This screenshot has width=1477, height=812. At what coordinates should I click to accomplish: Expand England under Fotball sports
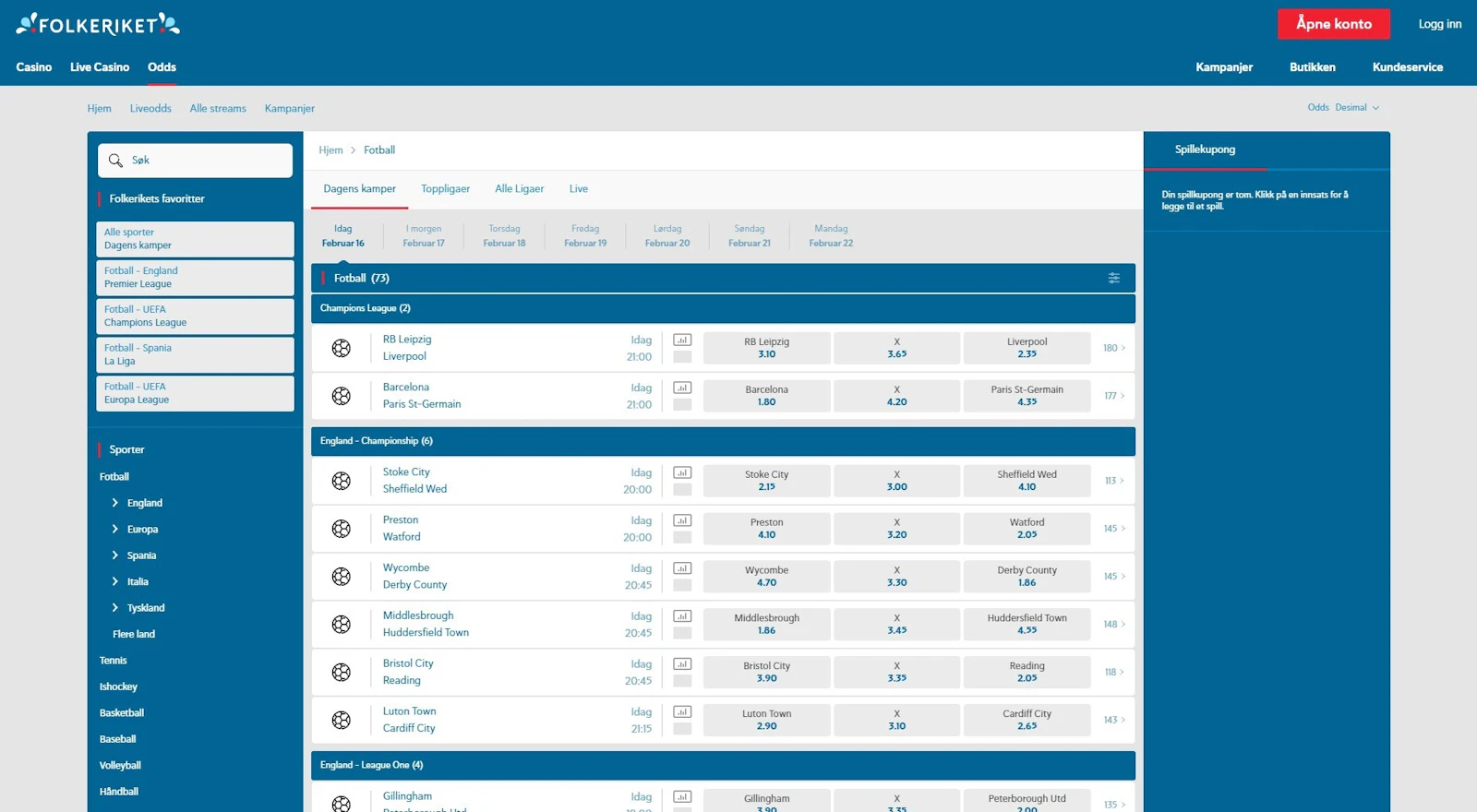tap(115, 503)
